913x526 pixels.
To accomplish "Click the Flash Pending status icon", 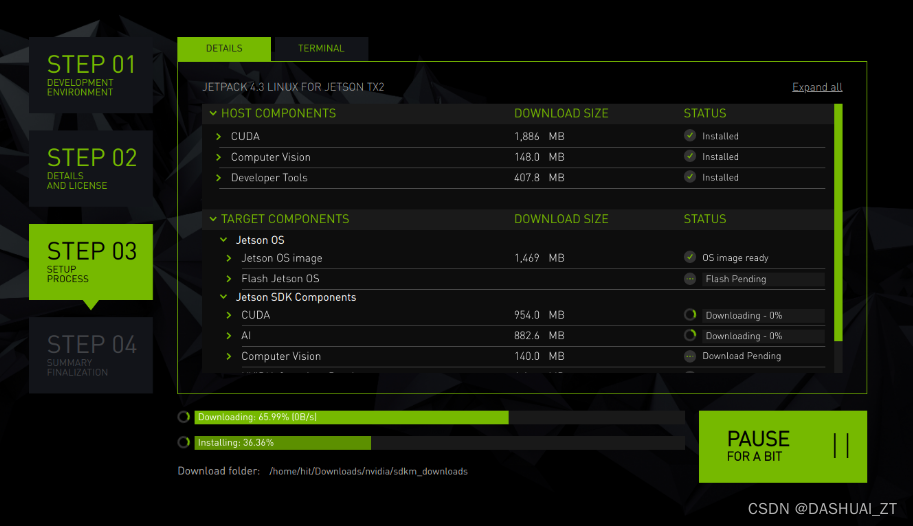I will point(690,279).
